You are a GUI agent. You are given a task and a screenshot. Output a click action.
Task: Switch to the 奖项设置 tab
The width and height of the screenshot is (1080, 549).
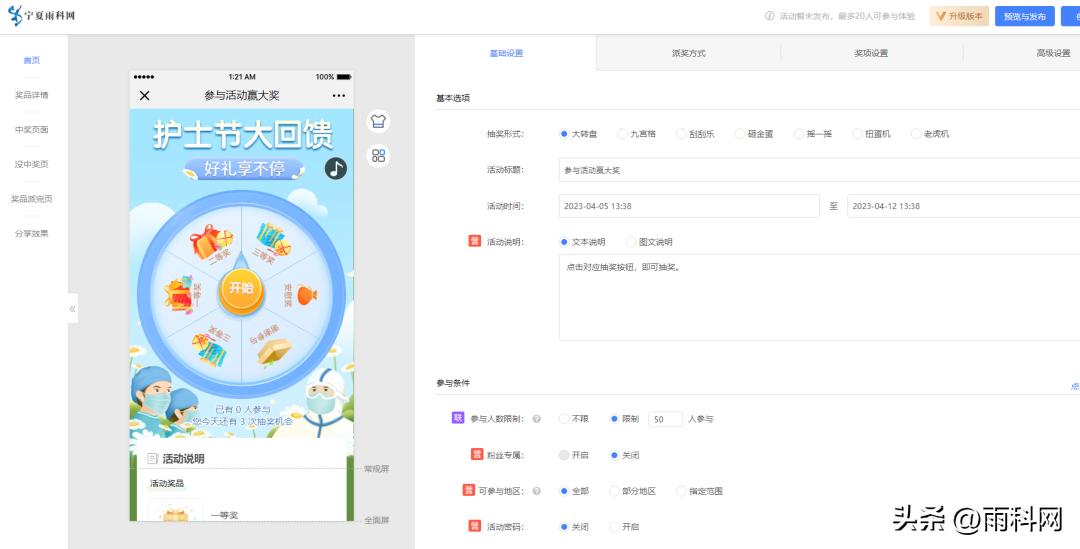(871, 53)
